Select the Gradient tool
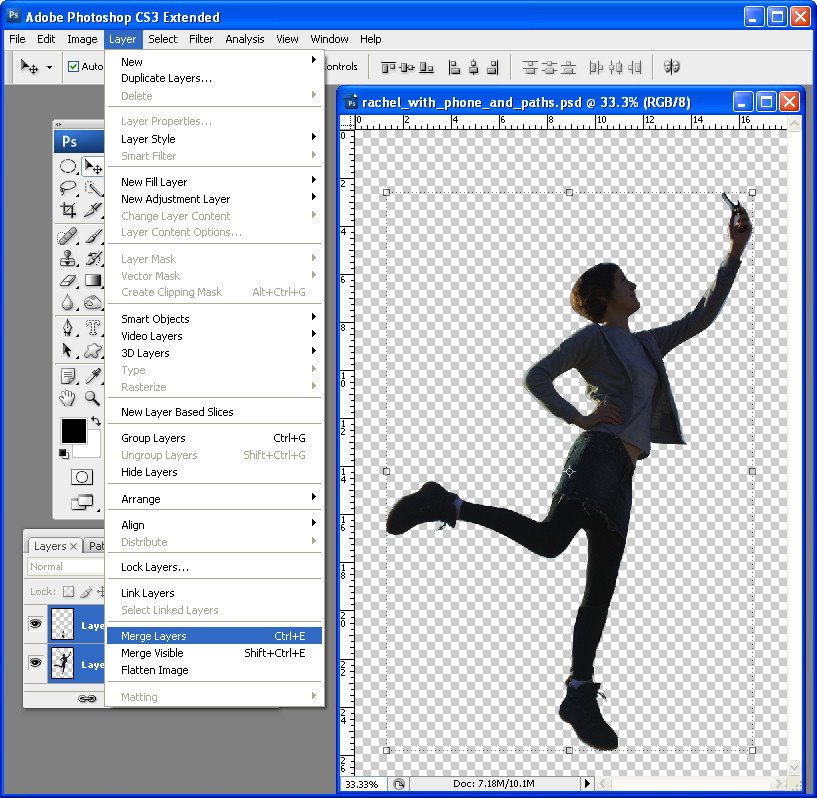 coord(93,280)
